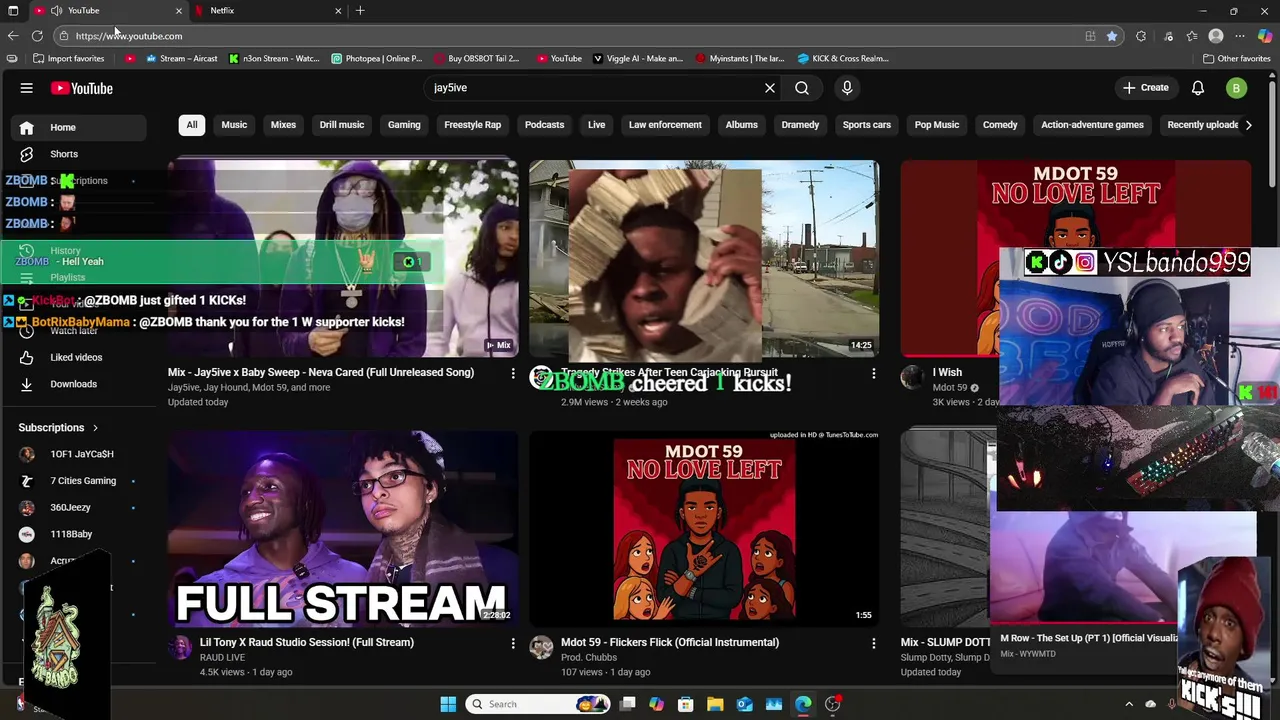Show hidden tray icons chevron

pos(1129,704)
